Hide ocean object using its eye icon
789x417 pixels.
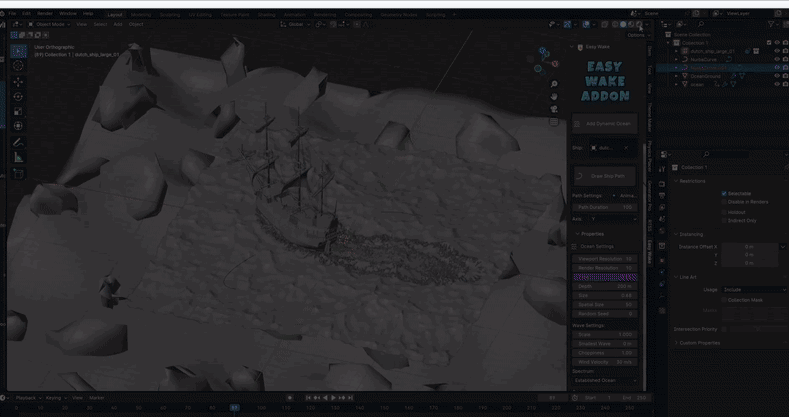[x=777, y=85]
